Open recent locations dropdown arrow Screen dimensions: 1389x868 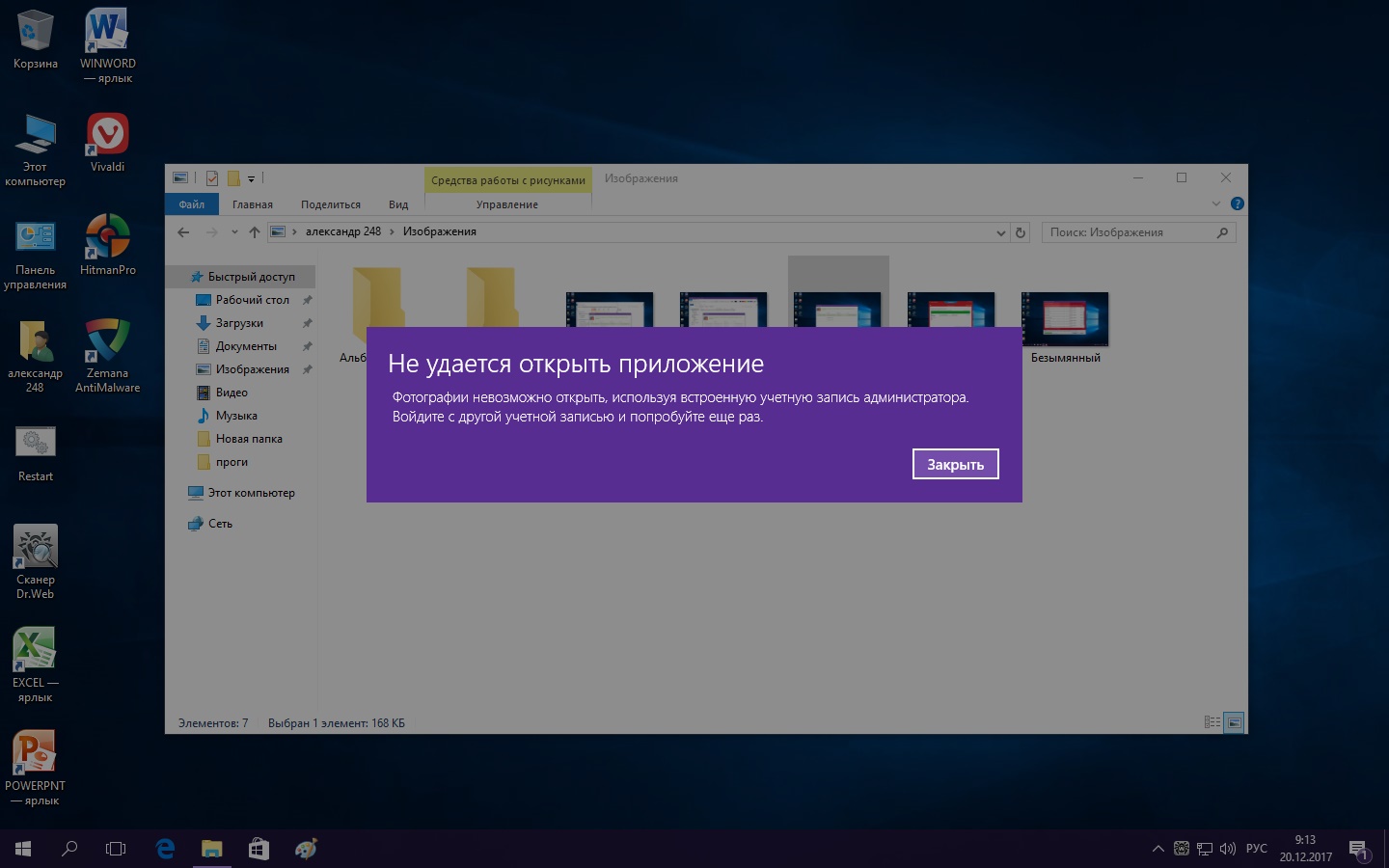click(x=234, y=232)
